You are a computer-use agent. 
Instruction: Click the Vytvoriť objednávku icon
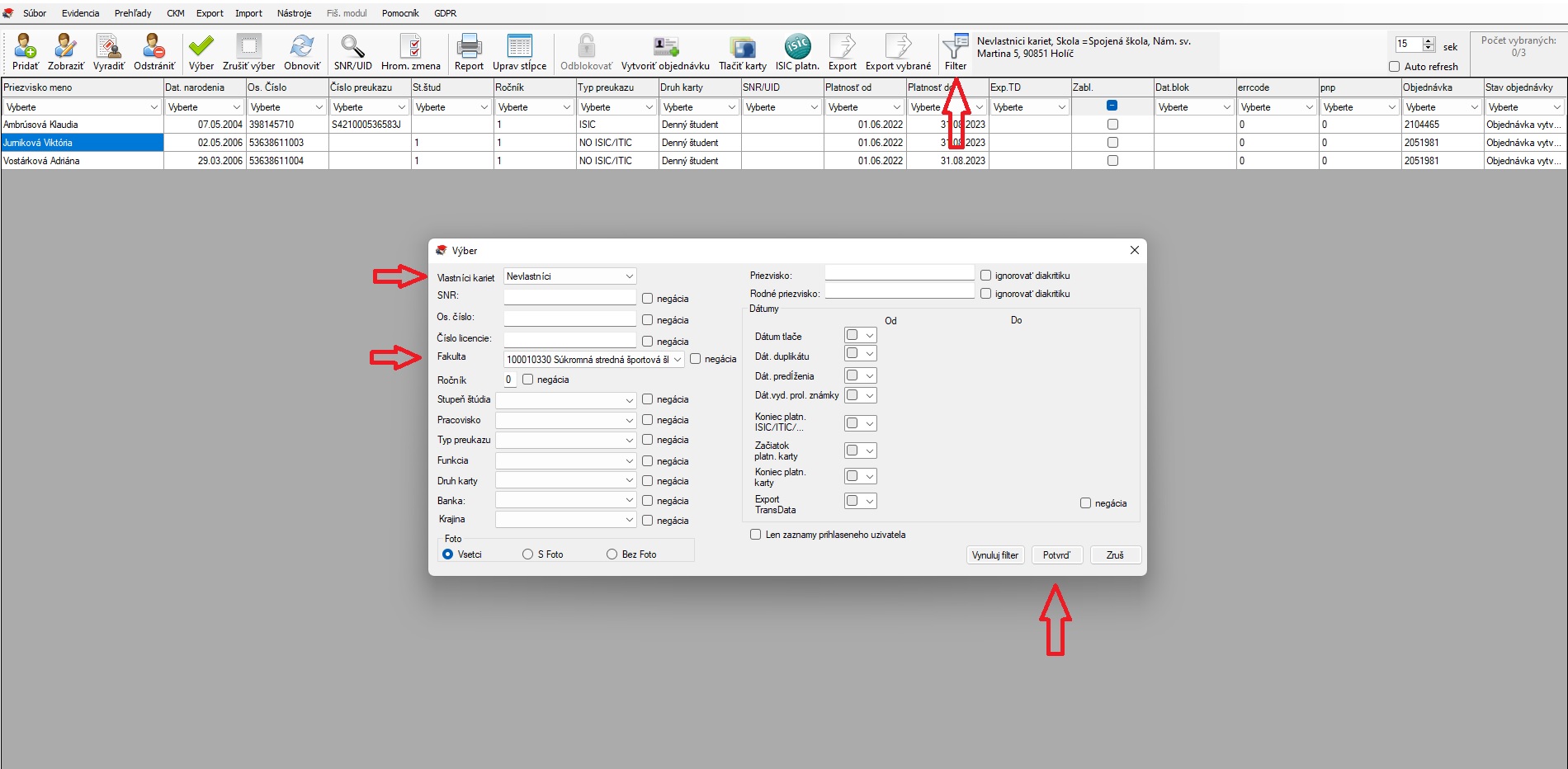click(665, 46)
